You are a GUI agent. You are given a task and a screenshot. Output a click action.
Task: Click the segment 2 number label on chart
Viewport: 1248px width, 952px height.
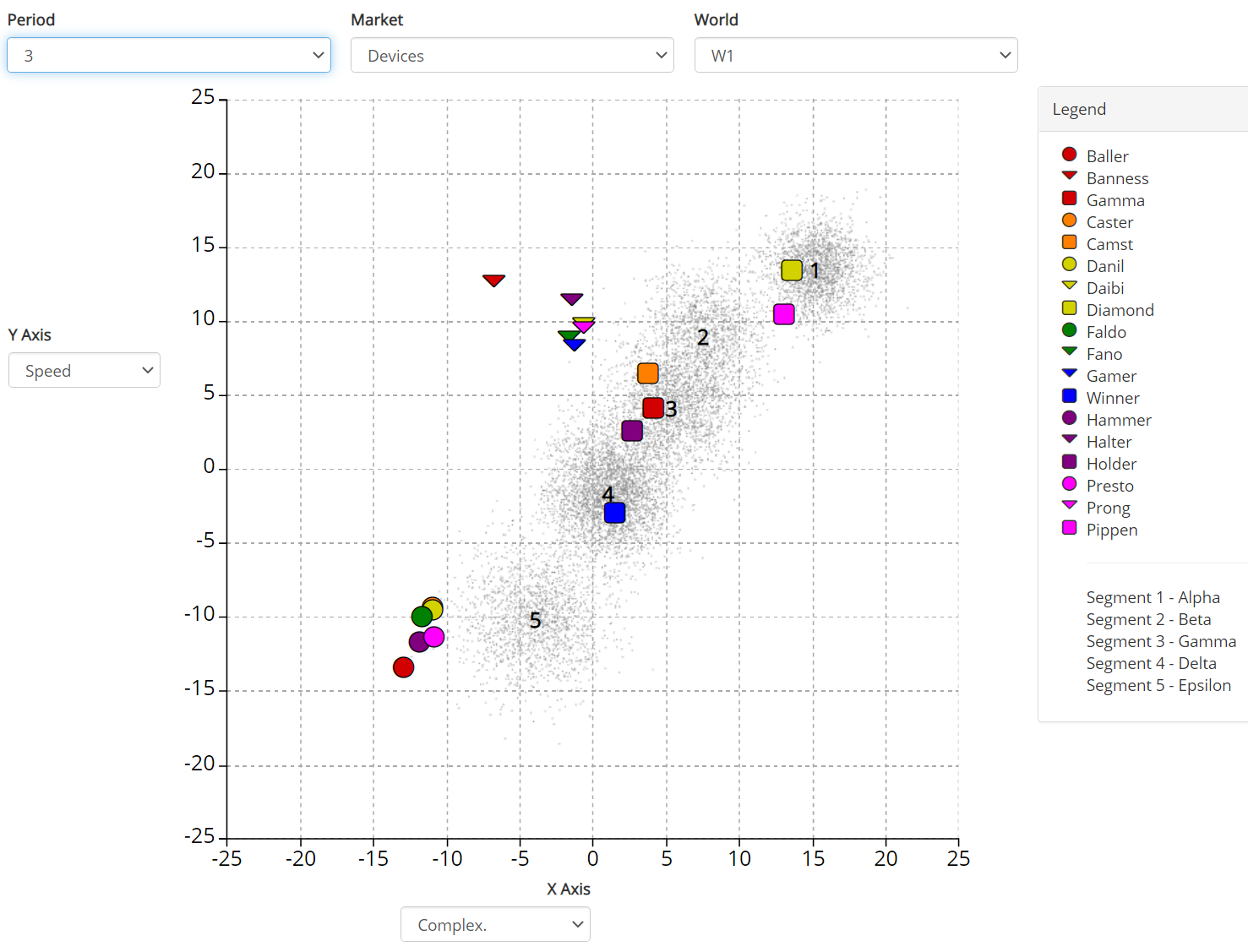click(703, 338)
